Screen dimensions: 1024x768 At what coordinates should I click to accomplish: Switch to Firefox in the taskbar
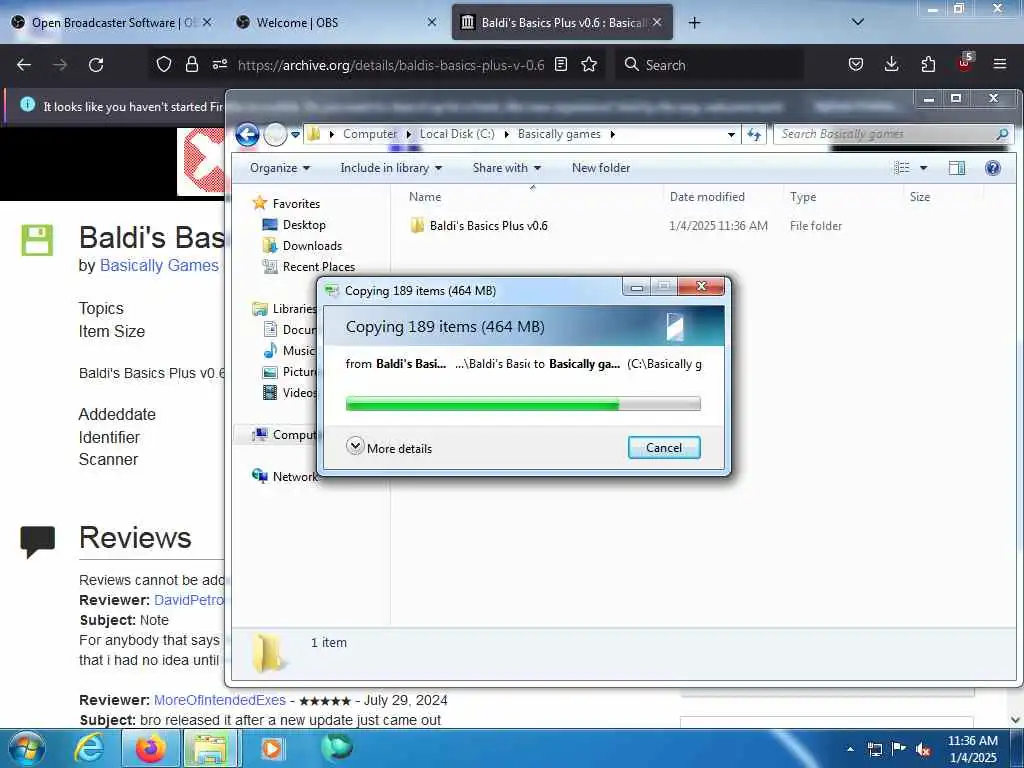pos(150,748)
